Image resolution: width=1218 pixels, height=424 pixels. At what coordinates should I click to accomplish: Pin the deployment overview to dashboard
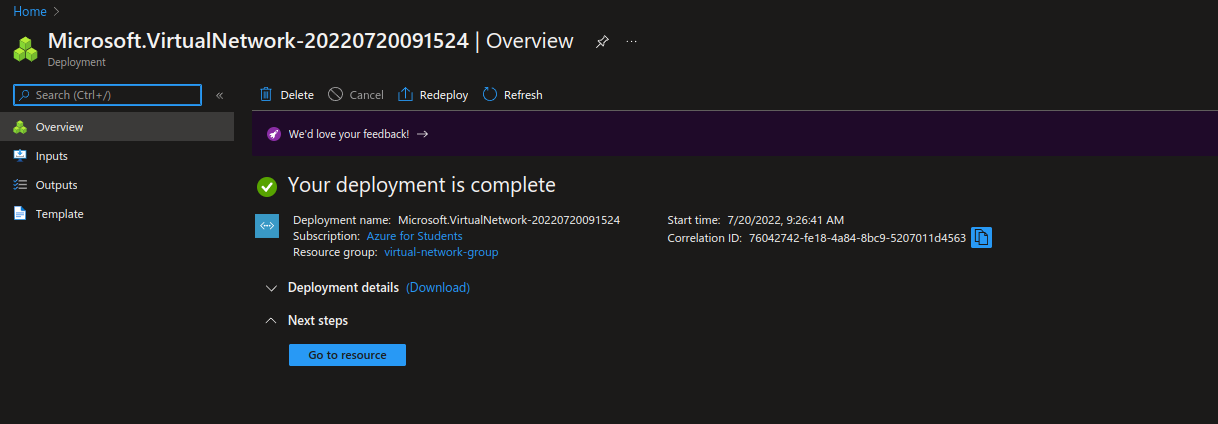tap(602, 42)
